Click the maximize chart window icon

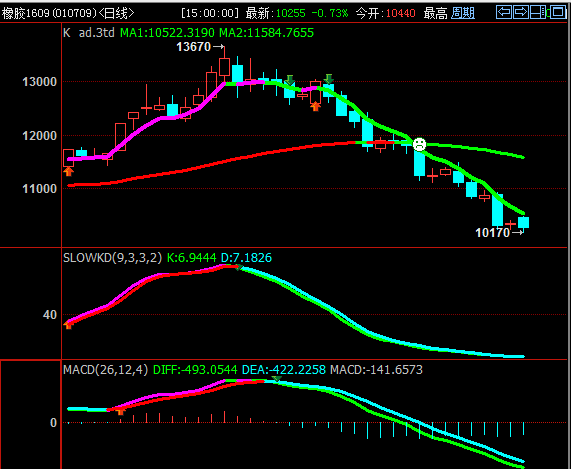[x=558, y=12]
